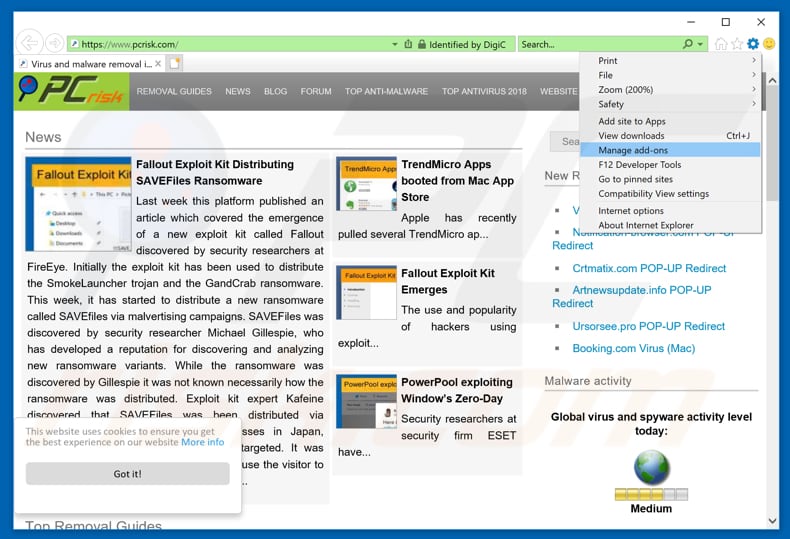Click the PCrisk logo
The height and width of the screenshot is (539, 790).
tap(71, 91)
